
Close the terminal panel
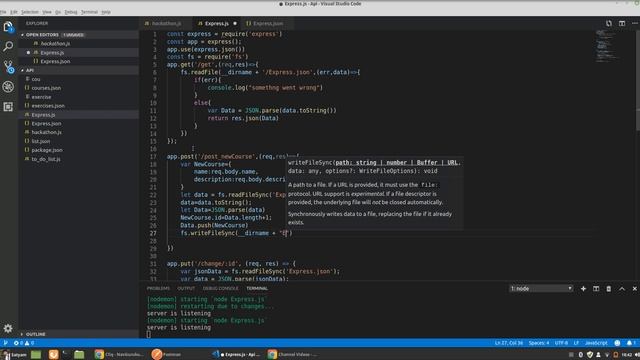click(x=635, y=289)
